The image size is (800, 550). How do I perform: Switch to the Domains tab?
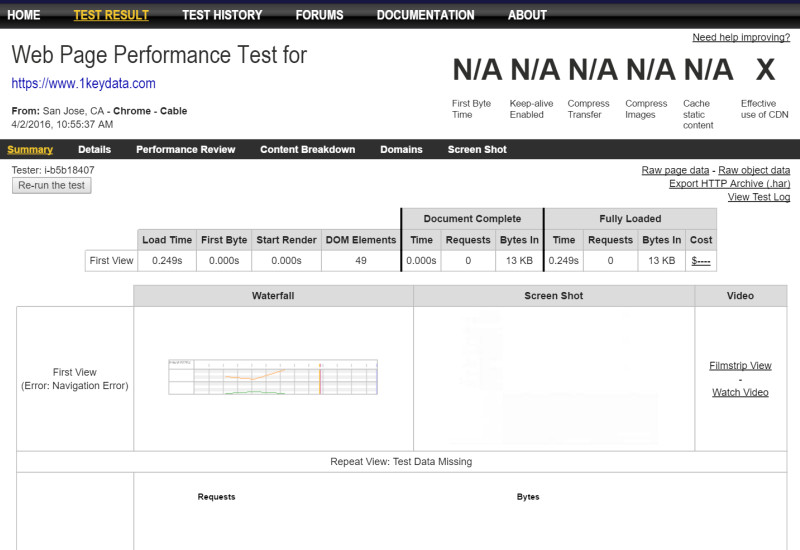point(401,149)
